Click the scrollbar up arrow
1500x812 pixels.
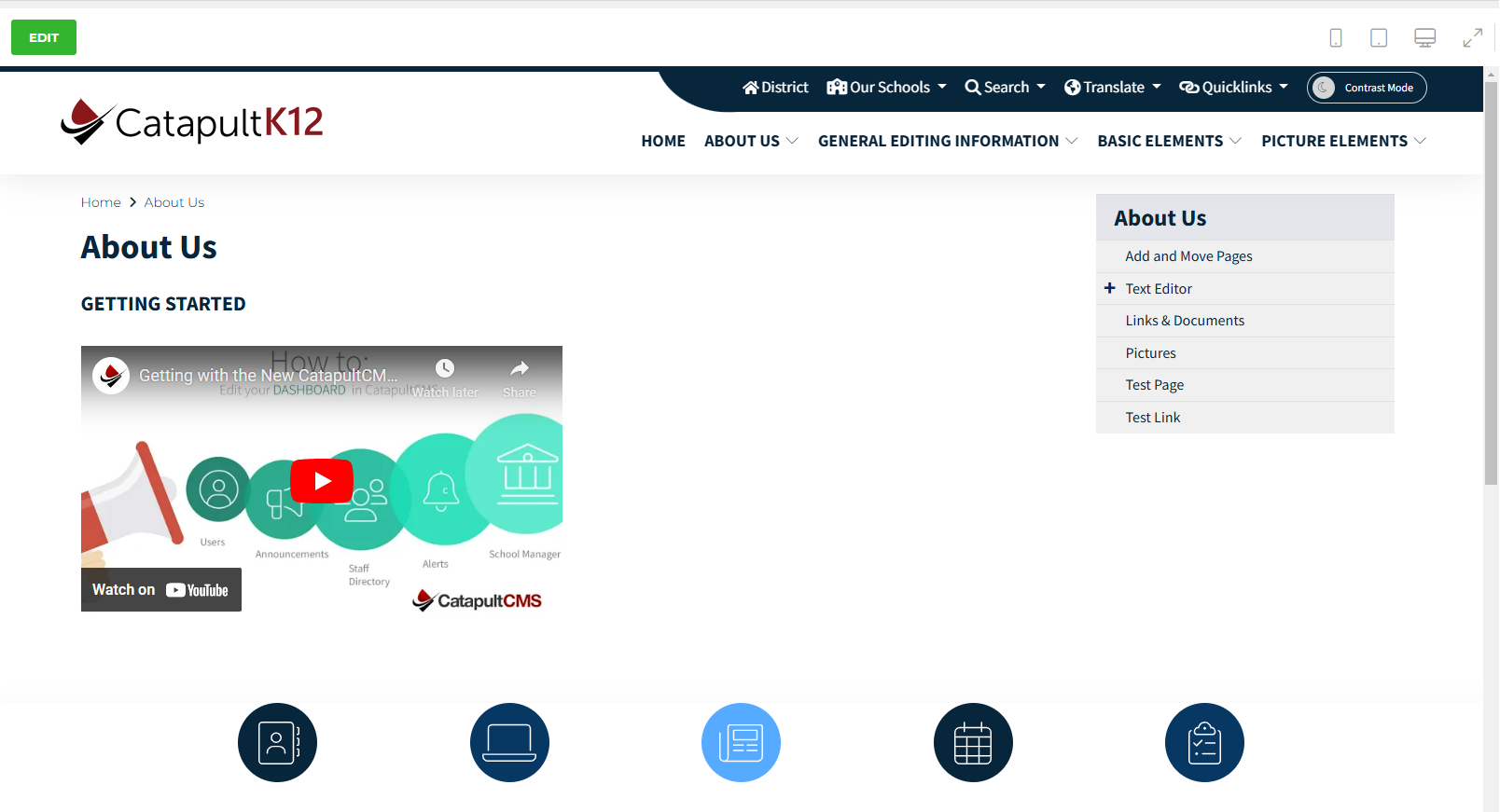tap(1491, 73)
